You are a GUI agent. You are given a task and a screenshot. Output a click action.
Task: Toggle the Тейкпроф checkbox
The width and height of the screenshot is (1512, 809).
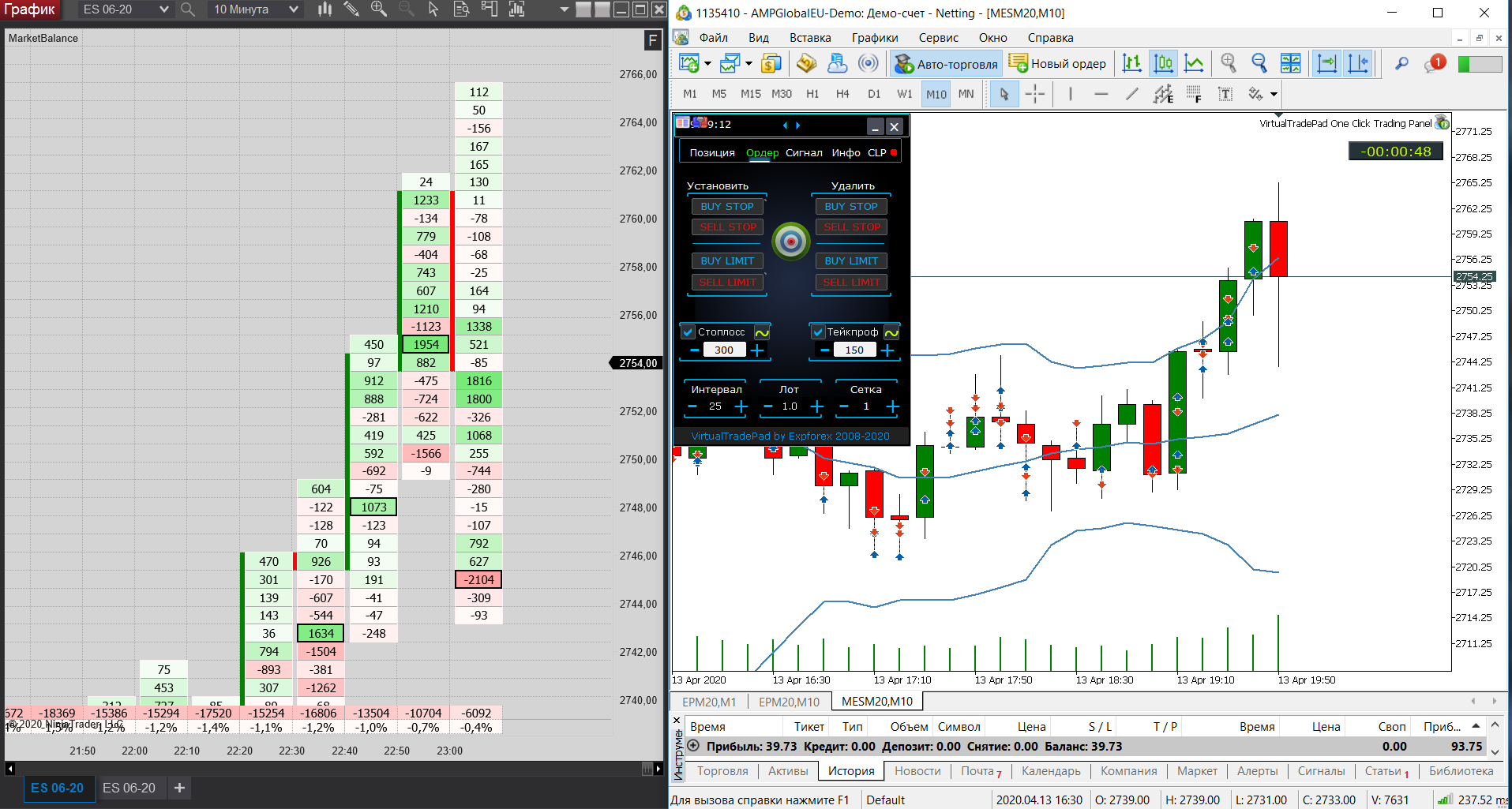point(819,332)
